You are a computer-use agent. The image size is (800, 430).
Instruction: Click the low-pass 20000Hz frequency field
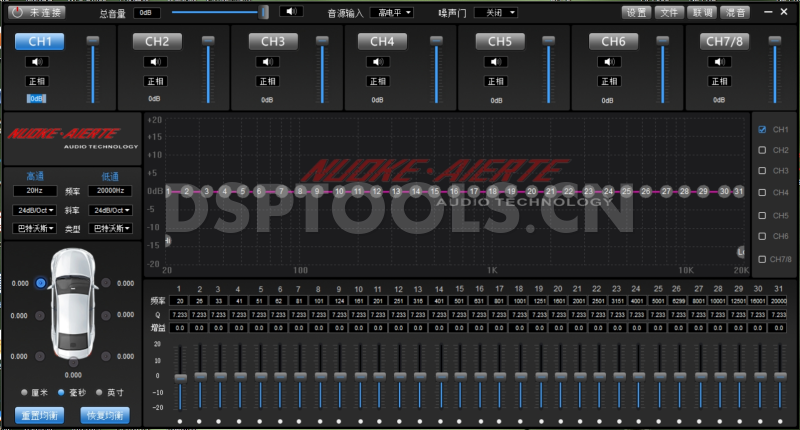point(111,191)
